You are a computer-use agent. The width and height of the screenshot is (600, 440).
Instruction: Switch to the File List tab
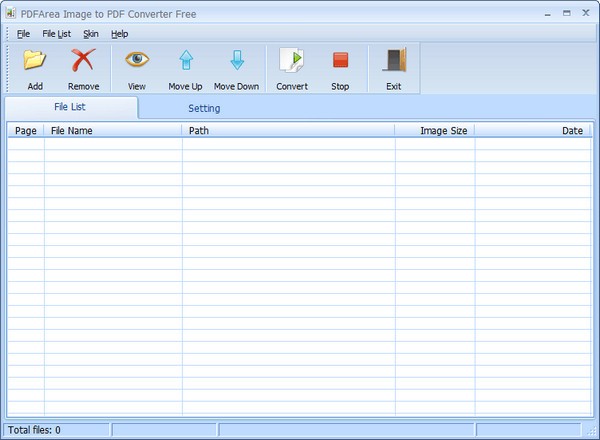click(x=71, y=107)
